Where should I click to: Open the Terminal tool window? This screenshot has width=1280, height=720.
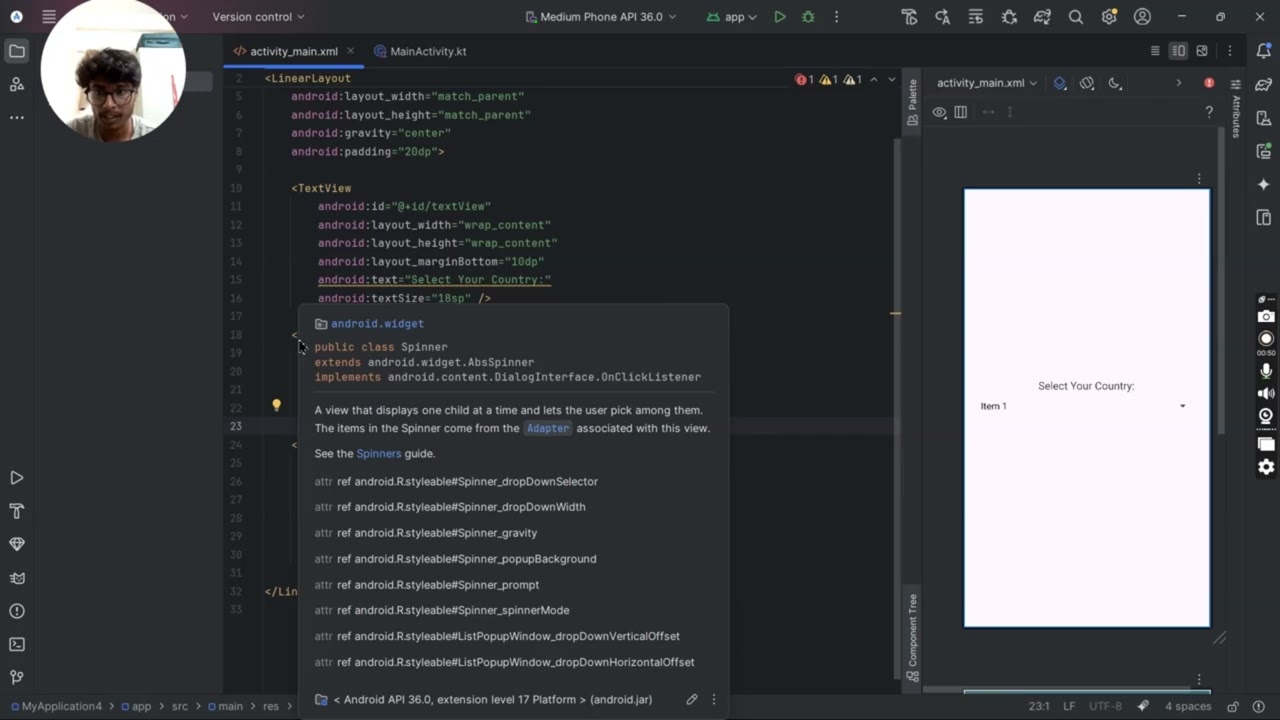(17, 644)
